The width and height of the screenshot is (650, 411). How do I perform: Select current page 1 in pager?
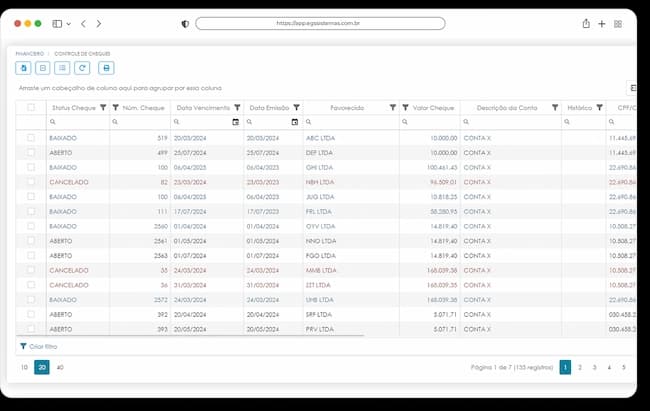point(565,367)
